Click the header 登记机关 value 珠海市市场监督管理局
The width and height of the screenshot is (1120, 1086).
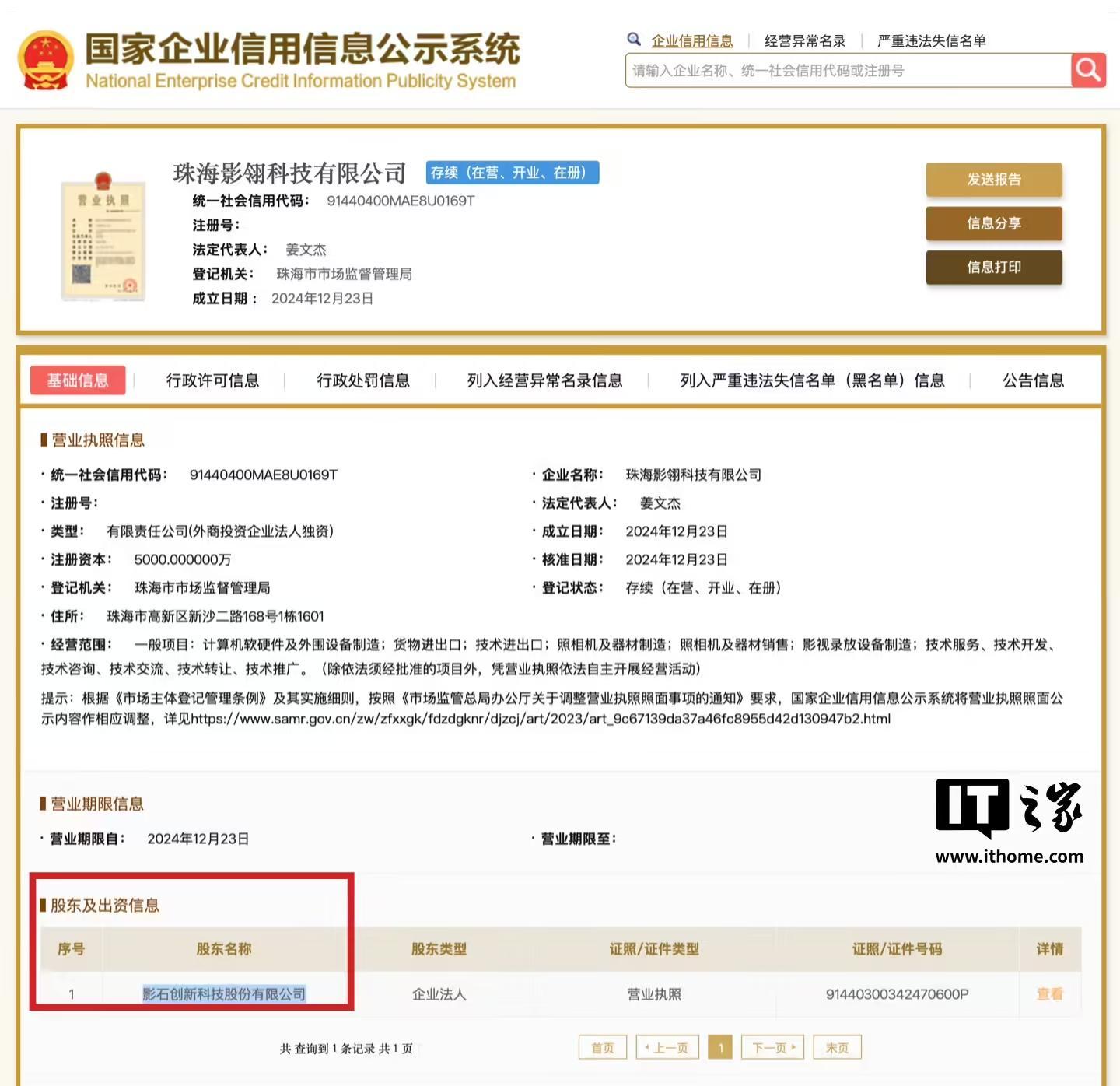(345, 274)
